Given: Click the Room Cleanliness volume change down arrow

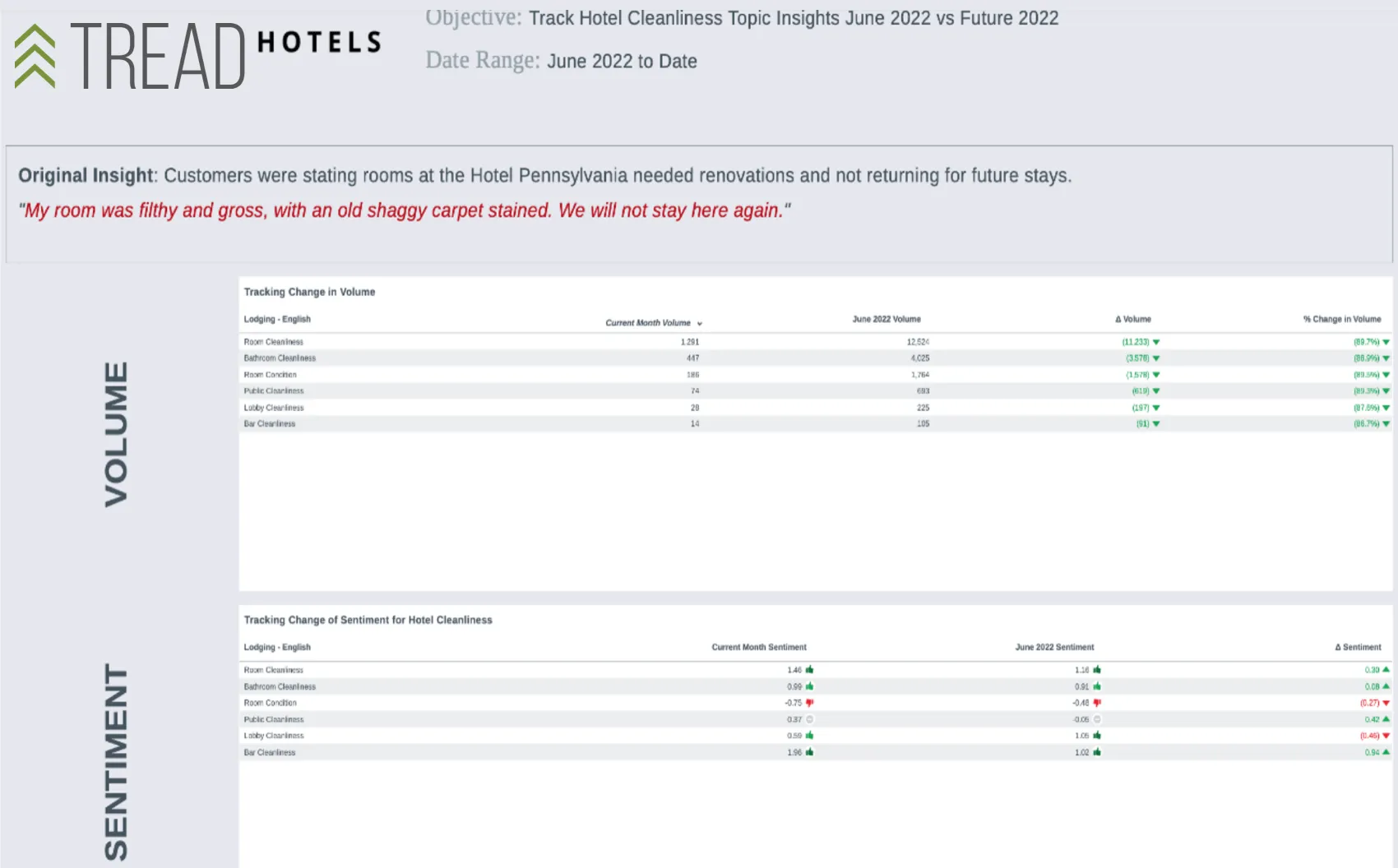Looking at the screenshot, I should tap(1156, 342).
